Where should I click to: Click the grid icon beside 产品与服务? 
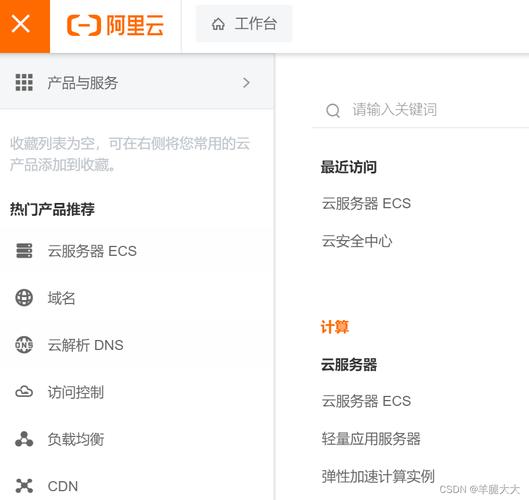[x=24, y=83]
